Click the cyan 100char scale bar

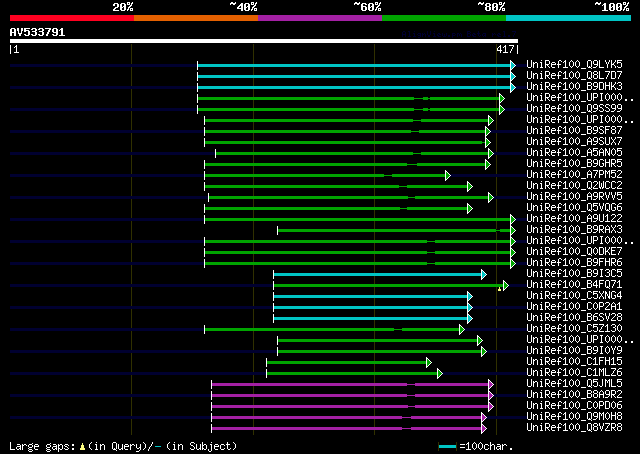[x=447, y=446]
